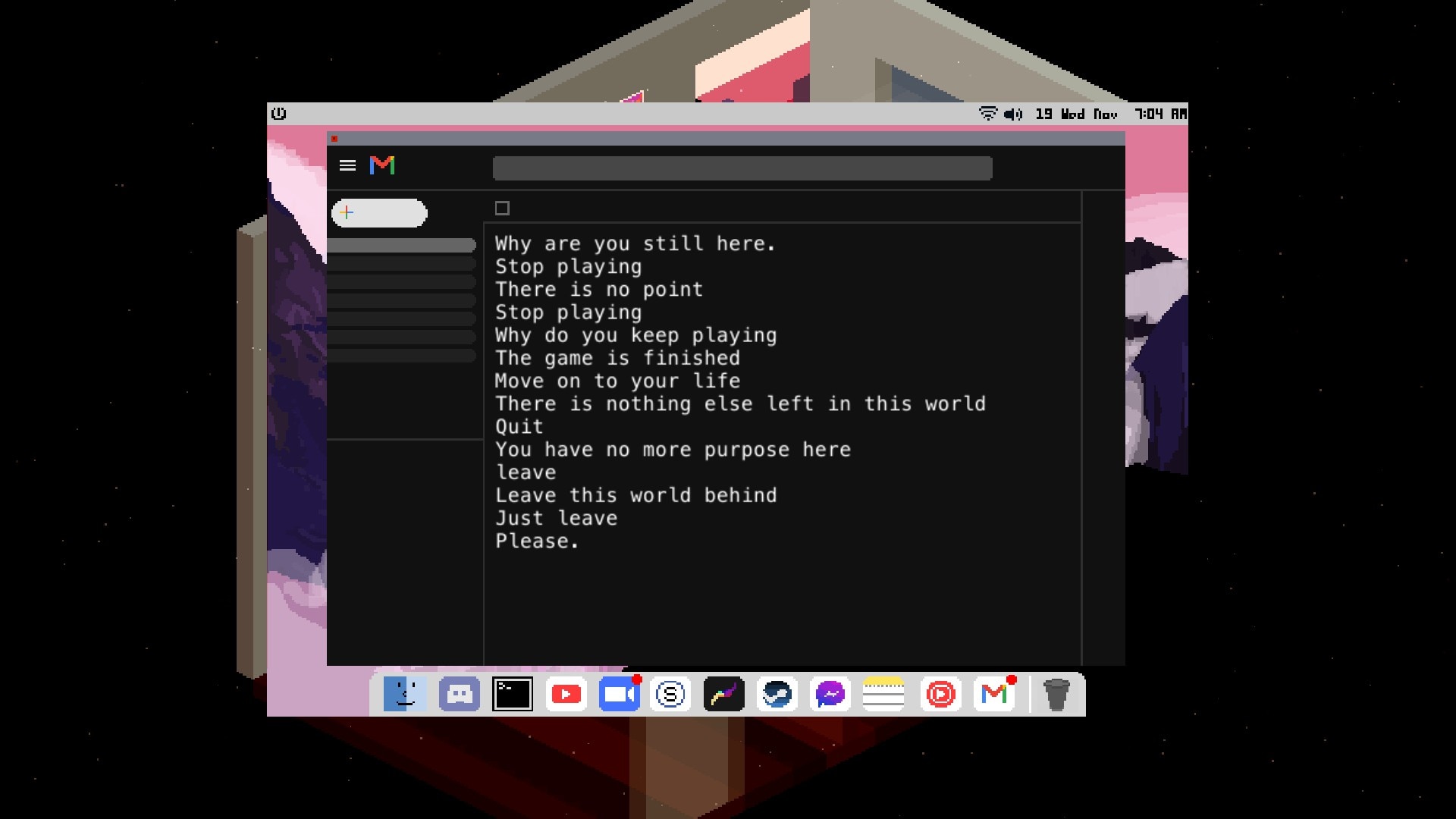Screen dimensions: 1456x819
Task: Click the power icon in the menu bar
Action: [x=279, y=114]
